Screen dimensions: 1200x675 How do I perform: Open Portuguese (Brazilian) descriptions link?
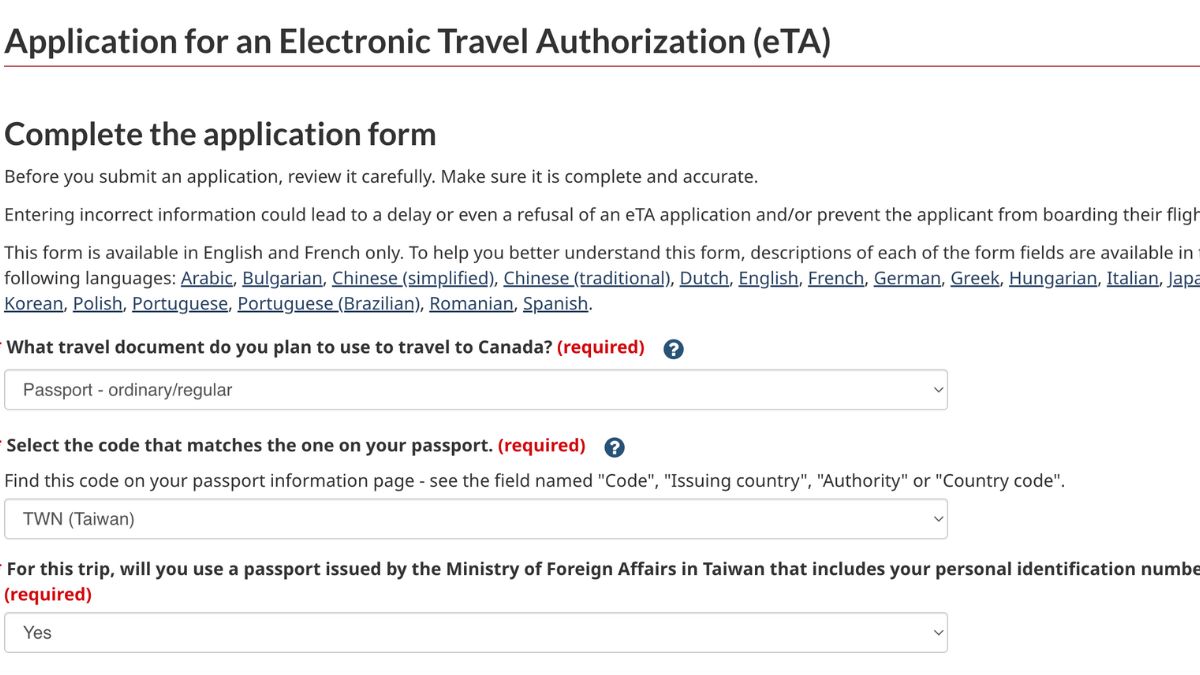click(x=329, y=304)
